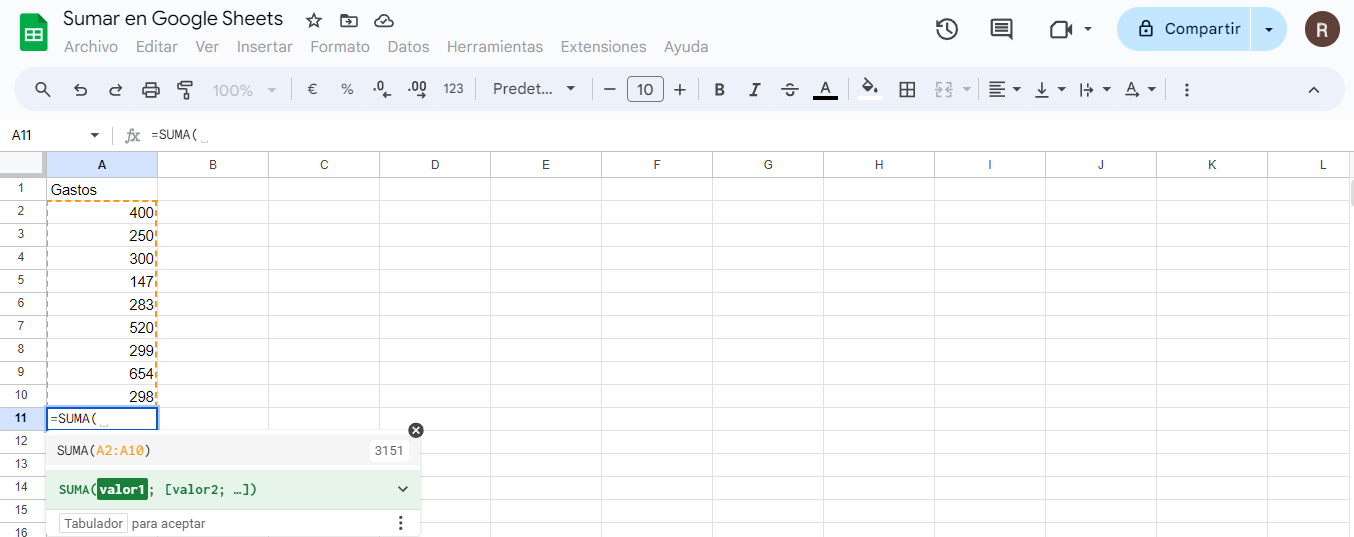Click the formula bar with =SUMA(

(750, 135)
